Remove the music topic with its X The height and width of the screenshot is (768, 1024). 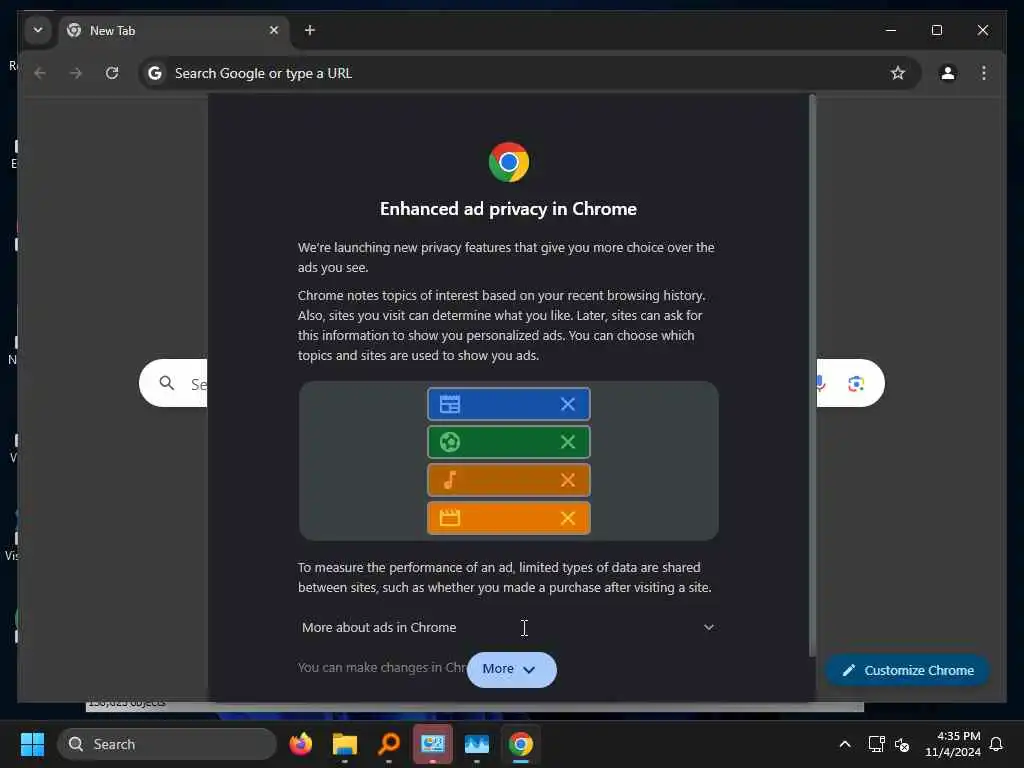click(x=568, y=480)
